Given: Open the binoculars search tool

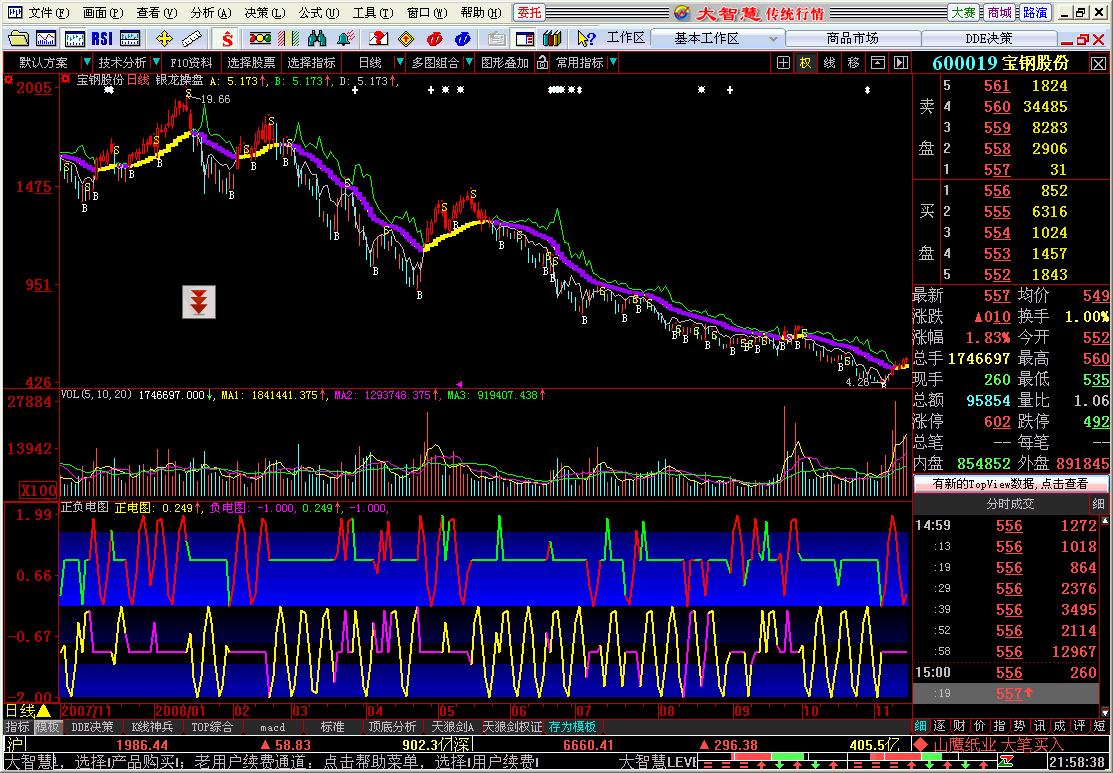Looking at the screenshot, I should (317, 38).
